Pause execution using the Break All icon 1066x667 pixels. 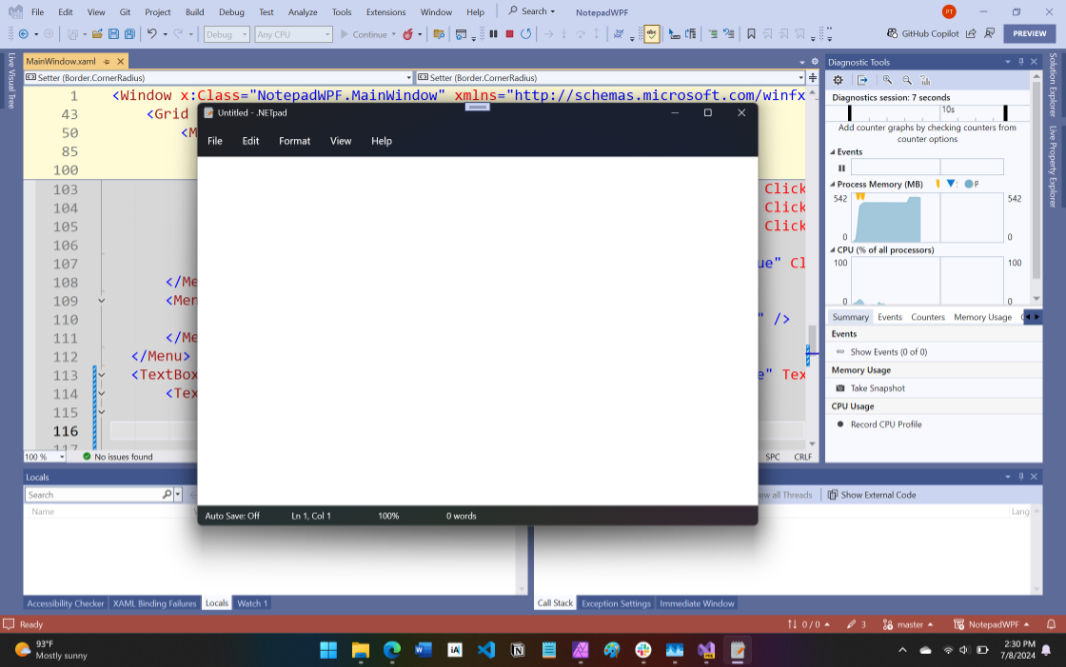pos(493,33)
